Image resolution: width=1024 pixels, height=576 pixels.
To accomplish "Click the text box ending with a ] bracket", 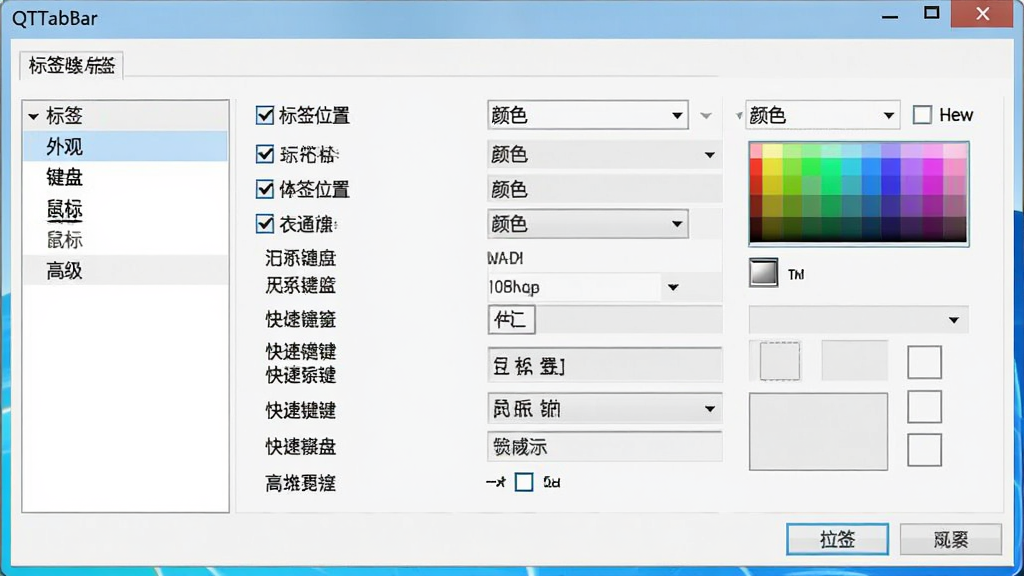I will pyautogui.click(x=605, y=364).
